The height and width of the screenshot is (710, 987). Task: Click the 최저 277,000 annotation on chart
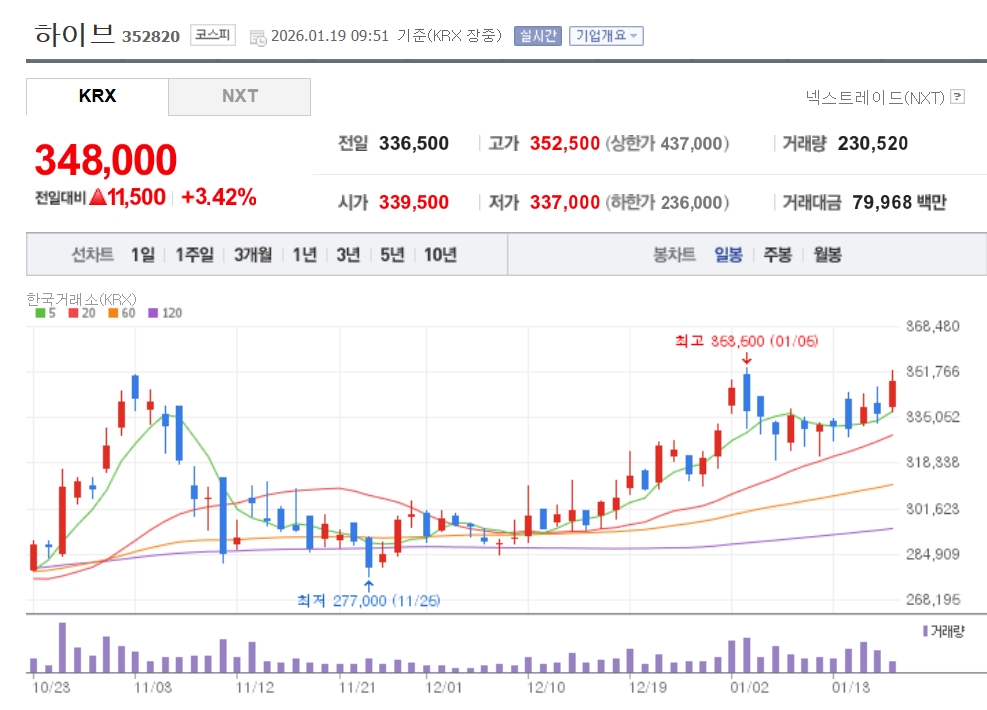[x=369, y=600]
